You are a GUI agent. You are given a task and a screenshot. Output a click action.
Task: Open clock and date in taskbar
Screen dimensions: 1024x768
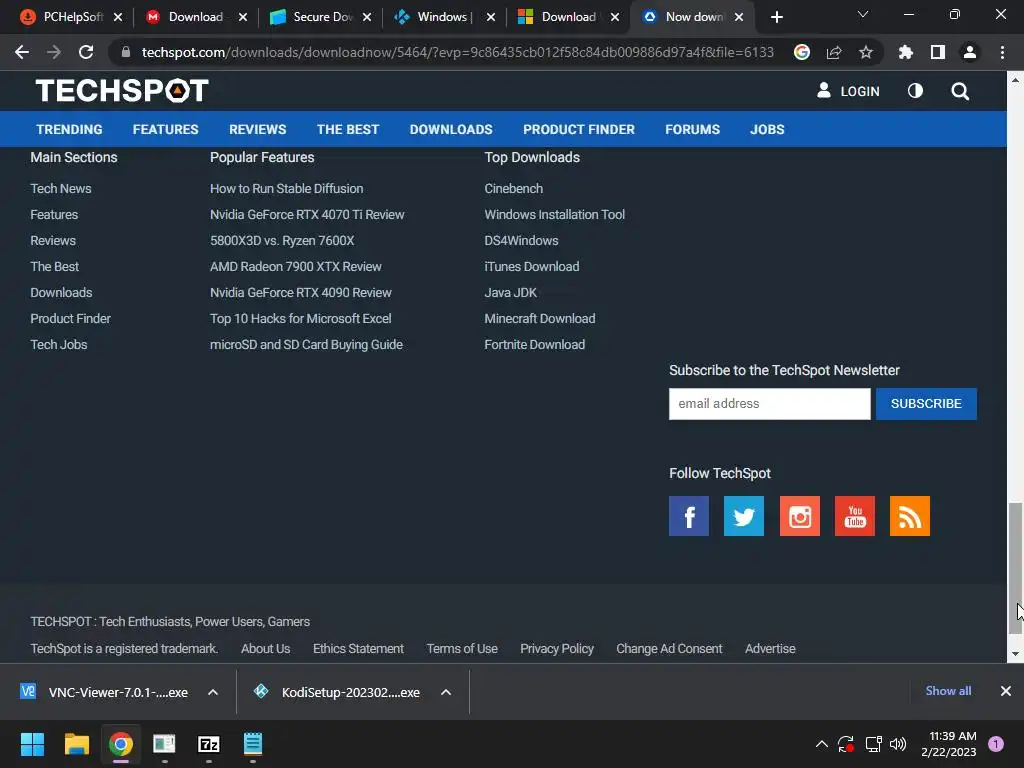coord(948,744)
